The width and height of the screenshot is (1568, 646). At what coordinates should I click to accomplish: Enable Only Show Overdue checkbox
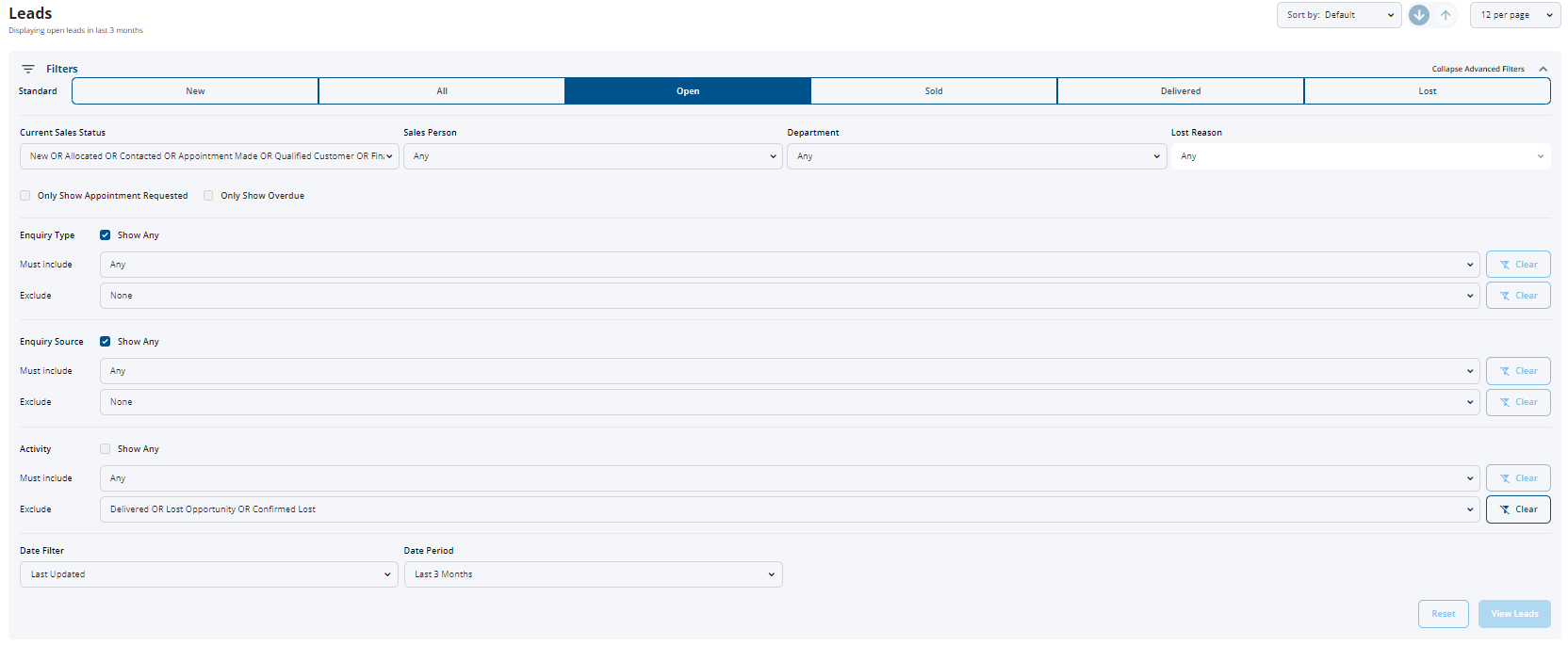[208, 196]
